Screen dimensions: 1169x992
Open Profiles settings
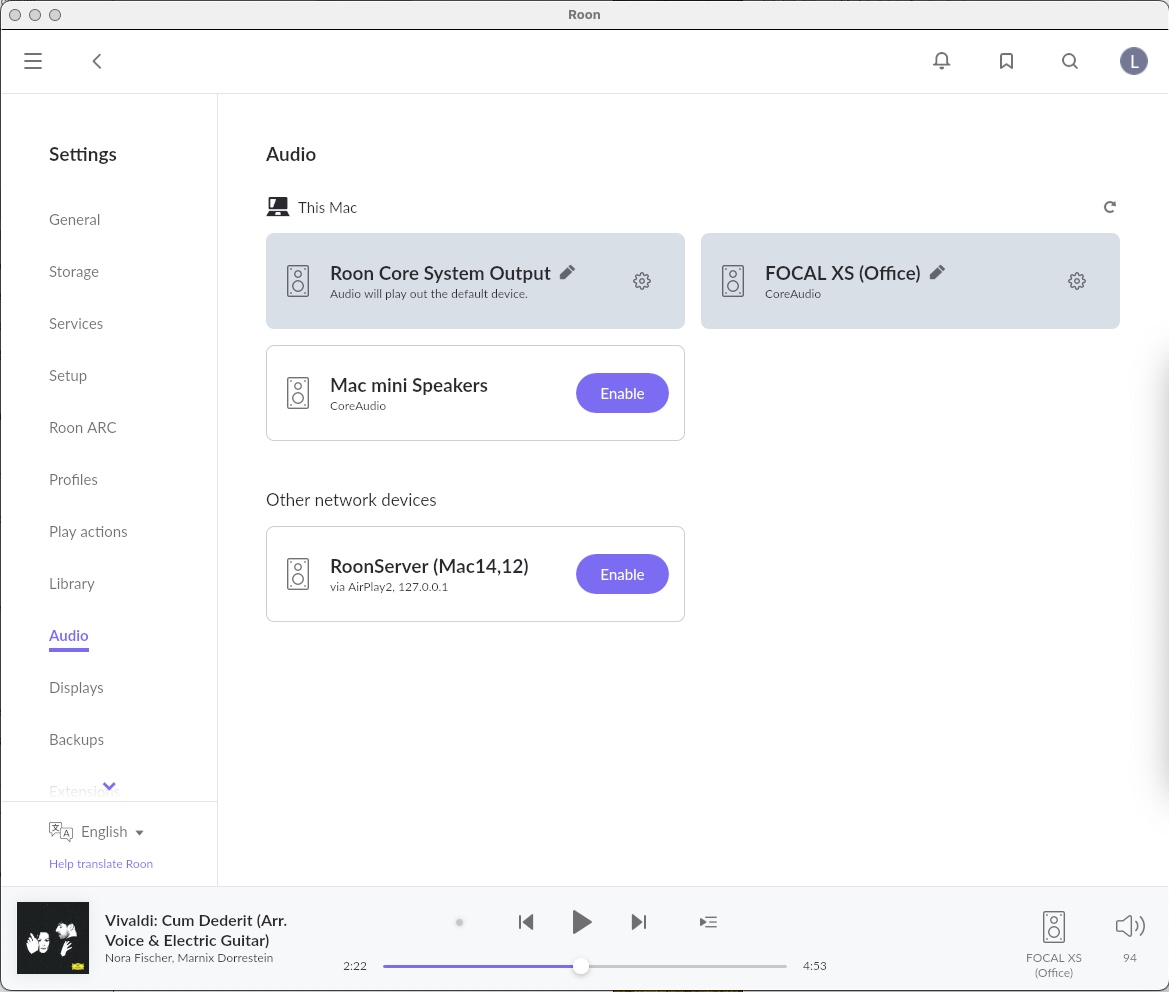click(73, 480)
